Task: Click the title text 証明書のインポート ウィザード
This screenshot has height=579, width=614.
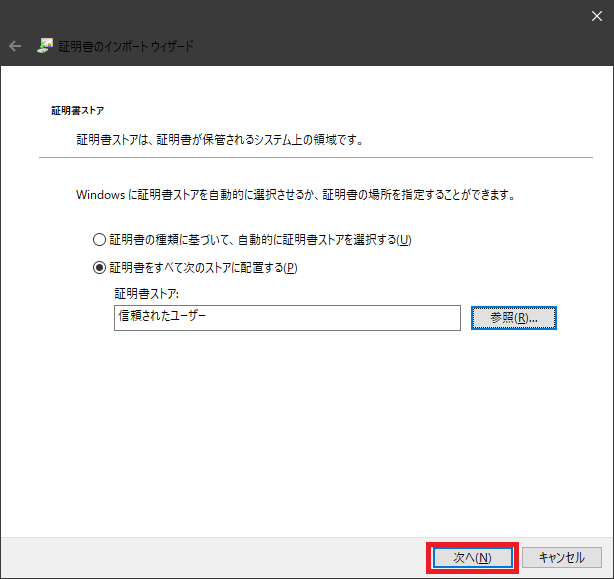Action: click(126, 46)
